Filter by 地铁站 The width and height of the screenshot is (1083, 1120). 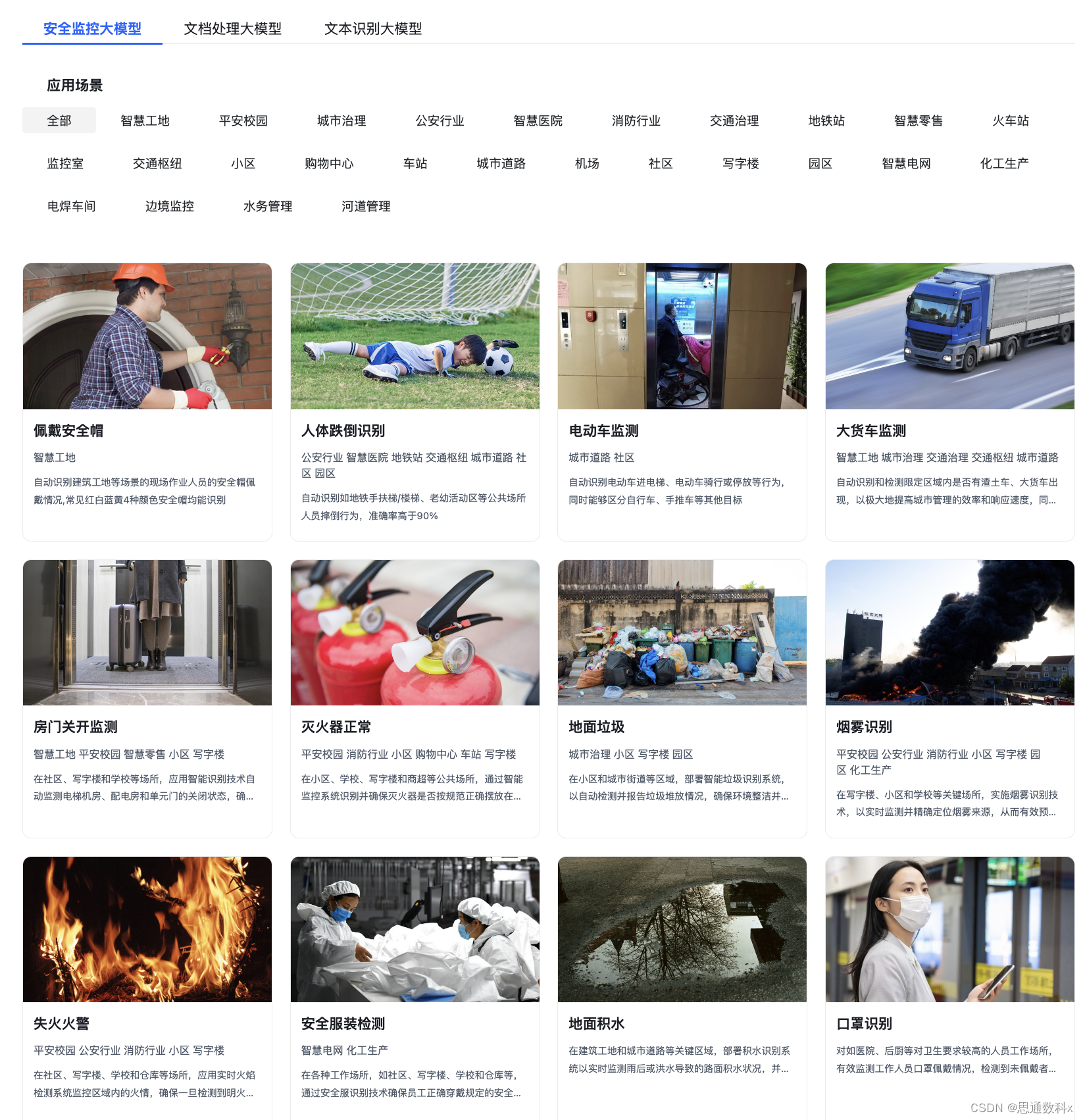826,120
